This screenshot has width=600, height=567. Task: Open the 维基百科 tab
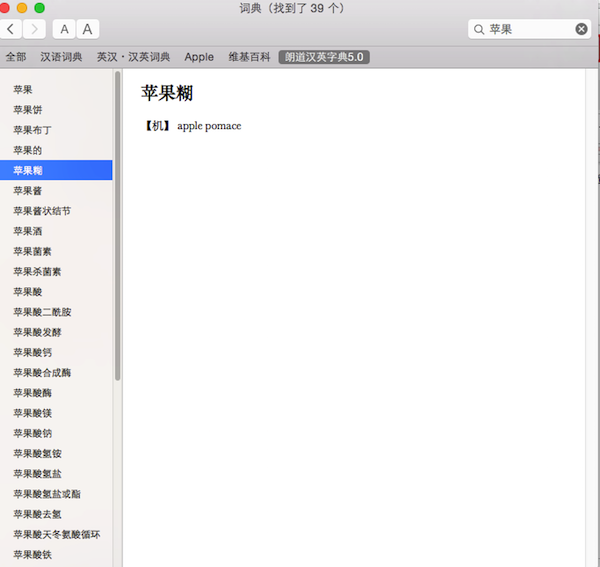249,57
